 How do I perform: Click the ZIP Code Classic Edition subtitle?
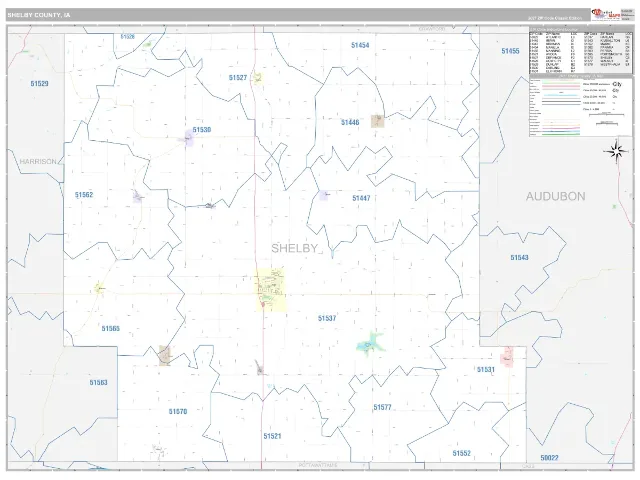click(x=555, y=18)
